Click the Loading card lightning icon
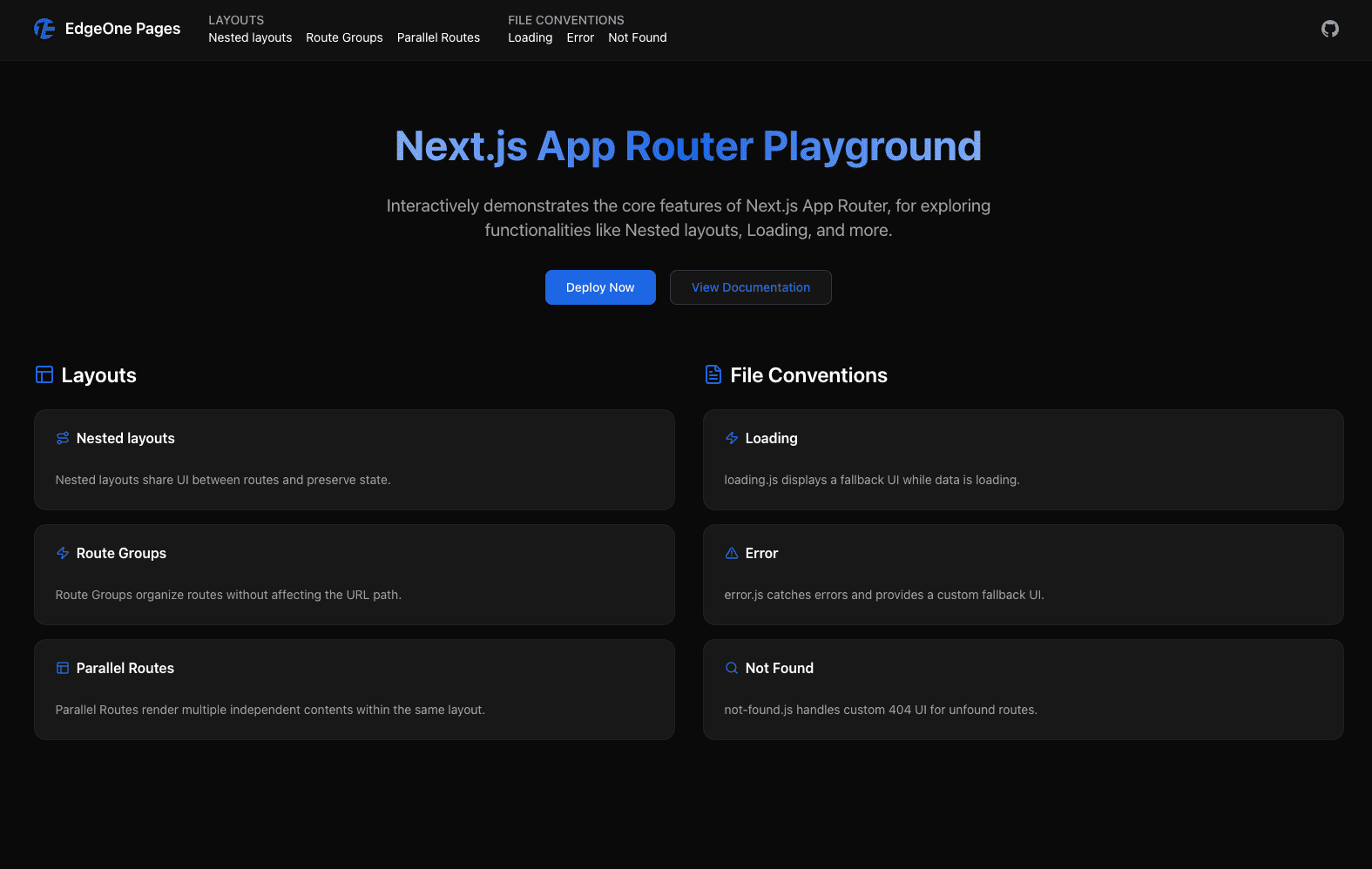 click(x=732, y=438)
